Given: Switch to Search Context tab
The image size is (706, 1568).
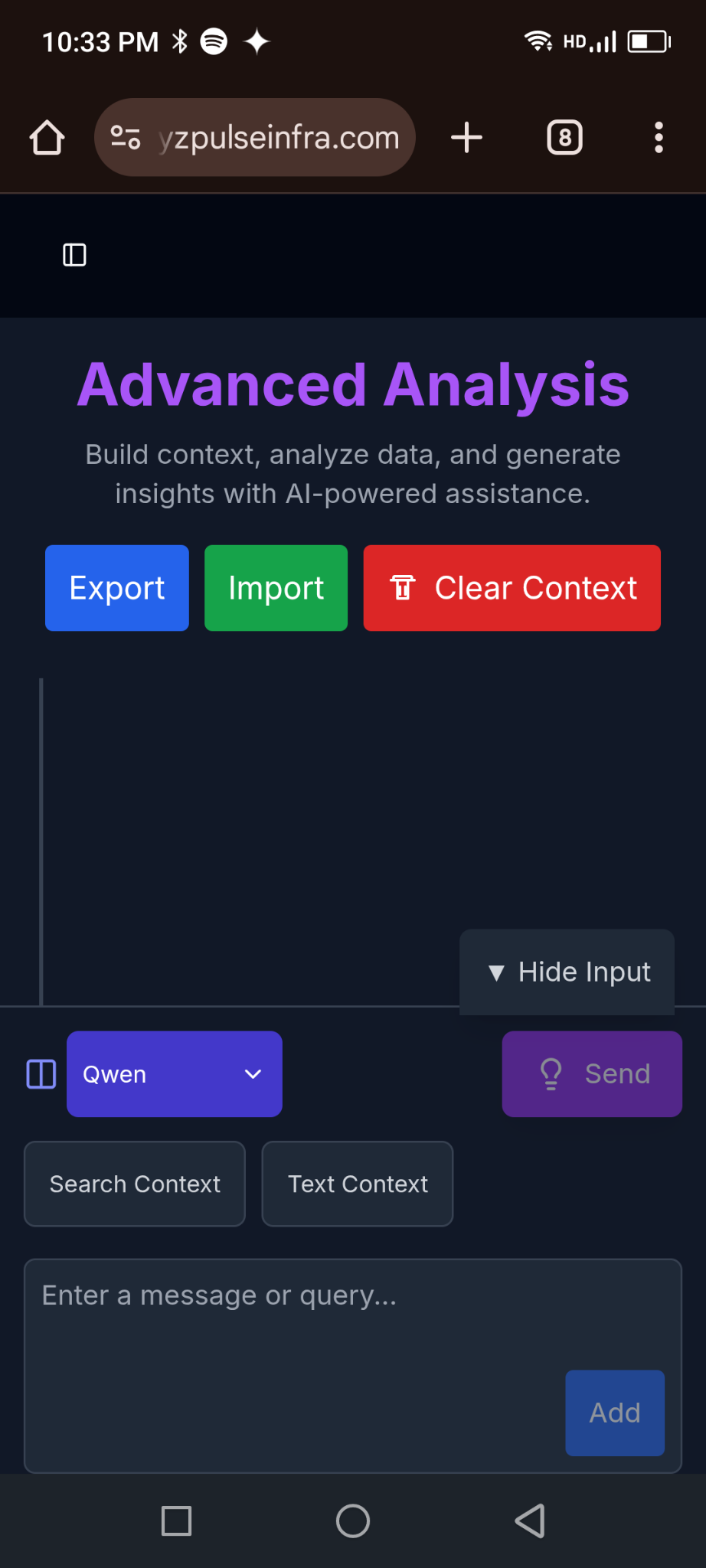Looking at the screenshot, I should click(135, 1184).
